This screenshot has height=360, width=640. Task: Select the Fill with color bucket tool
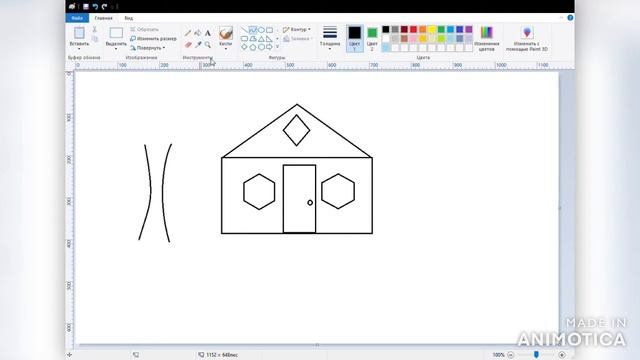point(198,33)
